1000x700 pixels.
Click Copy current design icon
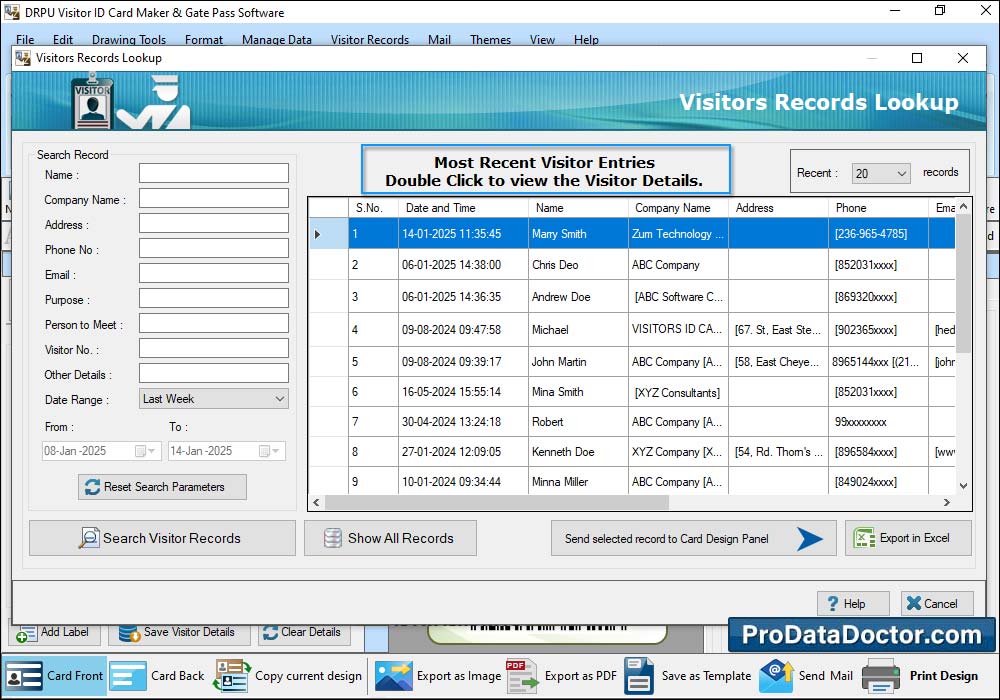232,676
